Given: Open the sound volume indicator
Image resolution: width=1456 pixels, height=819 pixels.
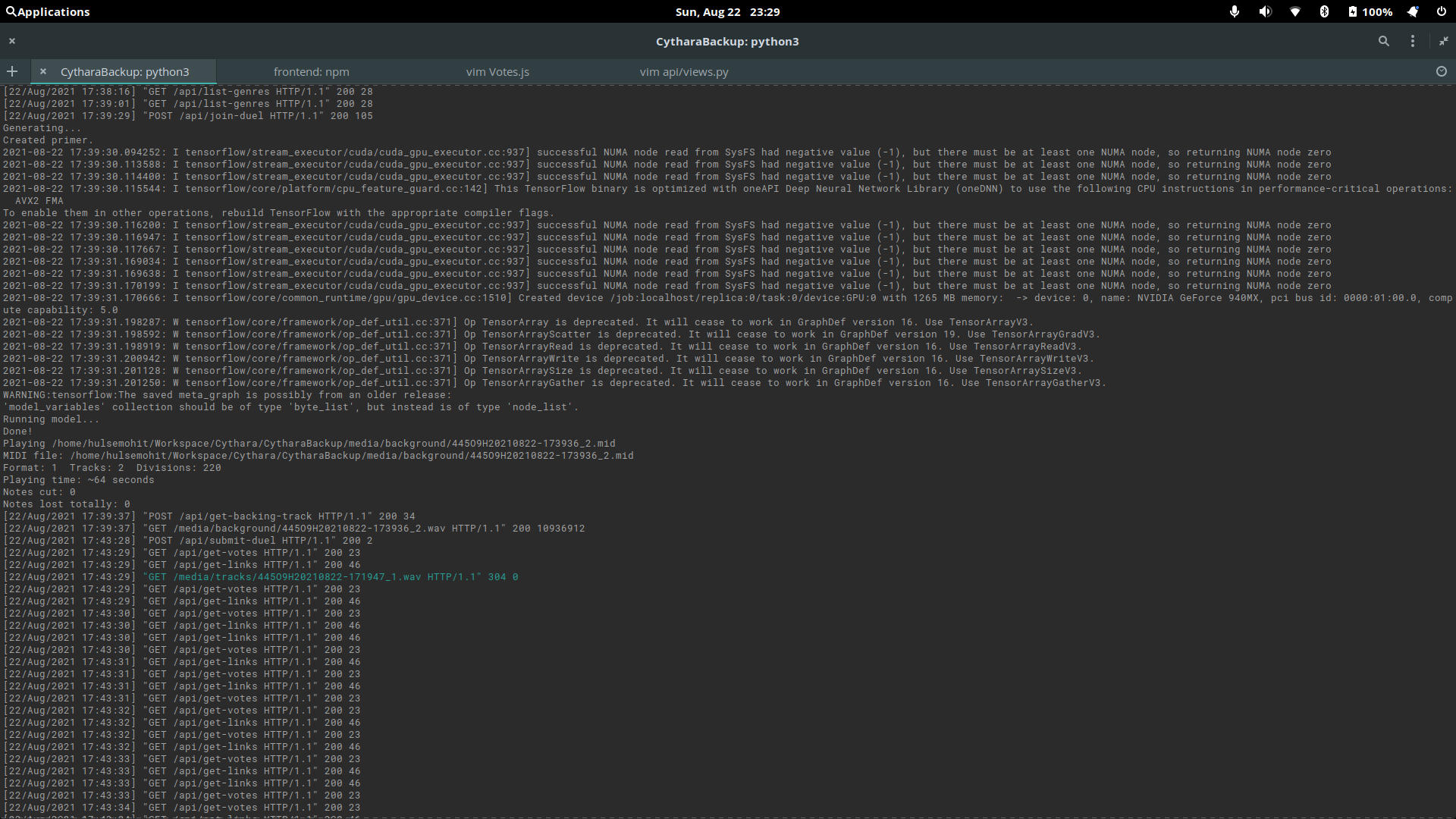Looking at the screenshot, I should coord(1264,11).
